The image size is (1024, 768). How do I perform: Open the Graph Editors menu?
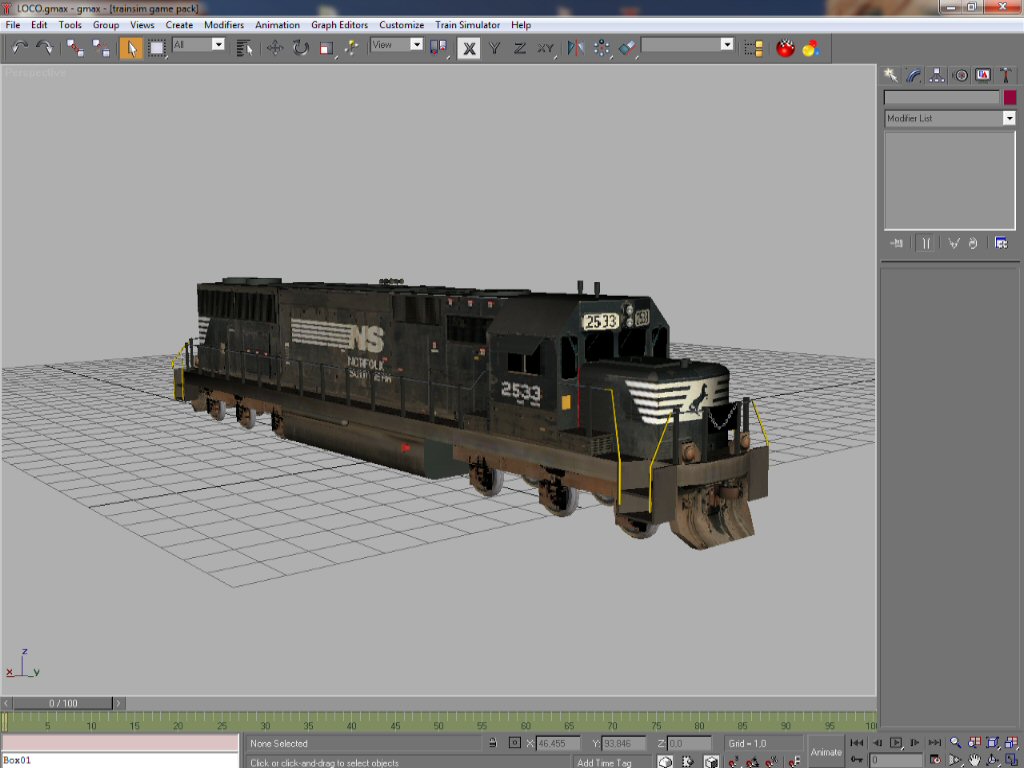[x=340, y=25]
